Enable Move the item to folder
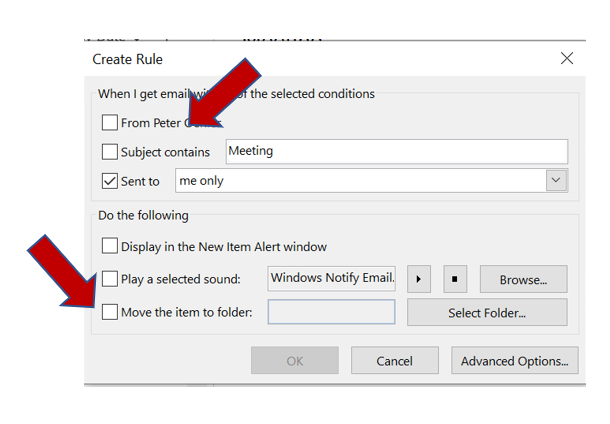 pos(109,312)
